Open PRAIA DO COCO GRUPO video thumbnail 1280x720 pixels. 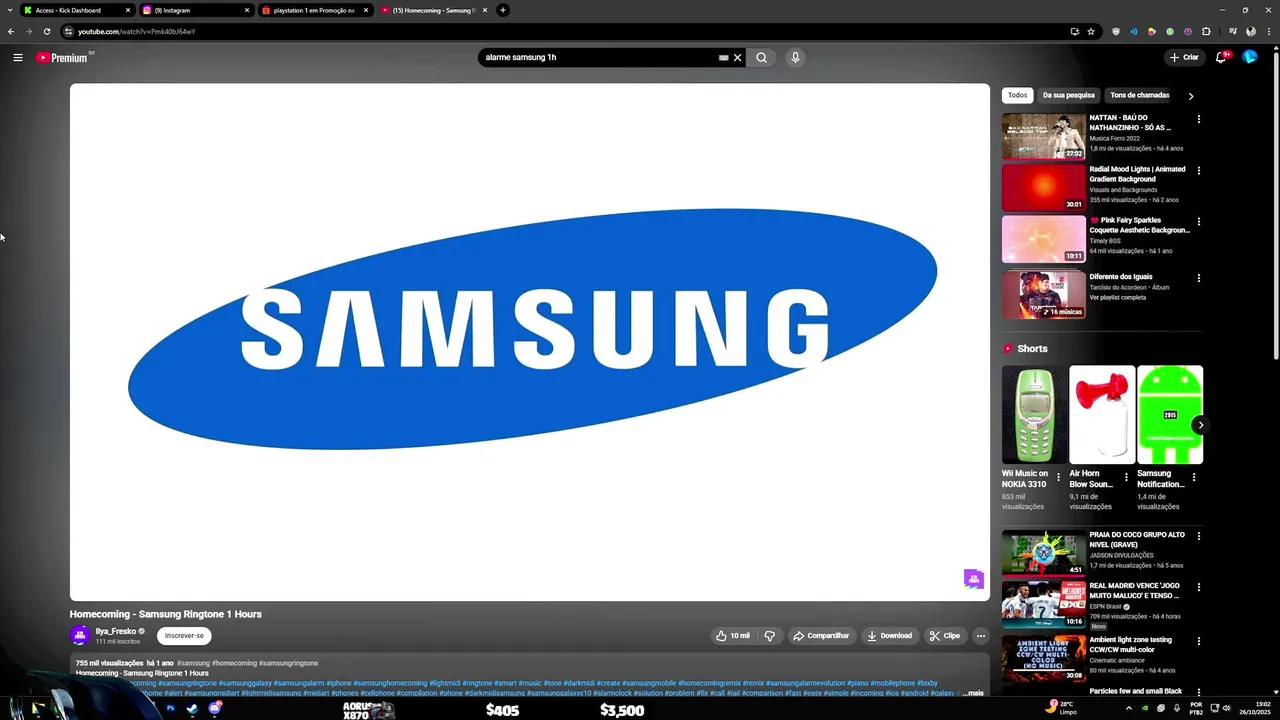tap(1044, 552)
